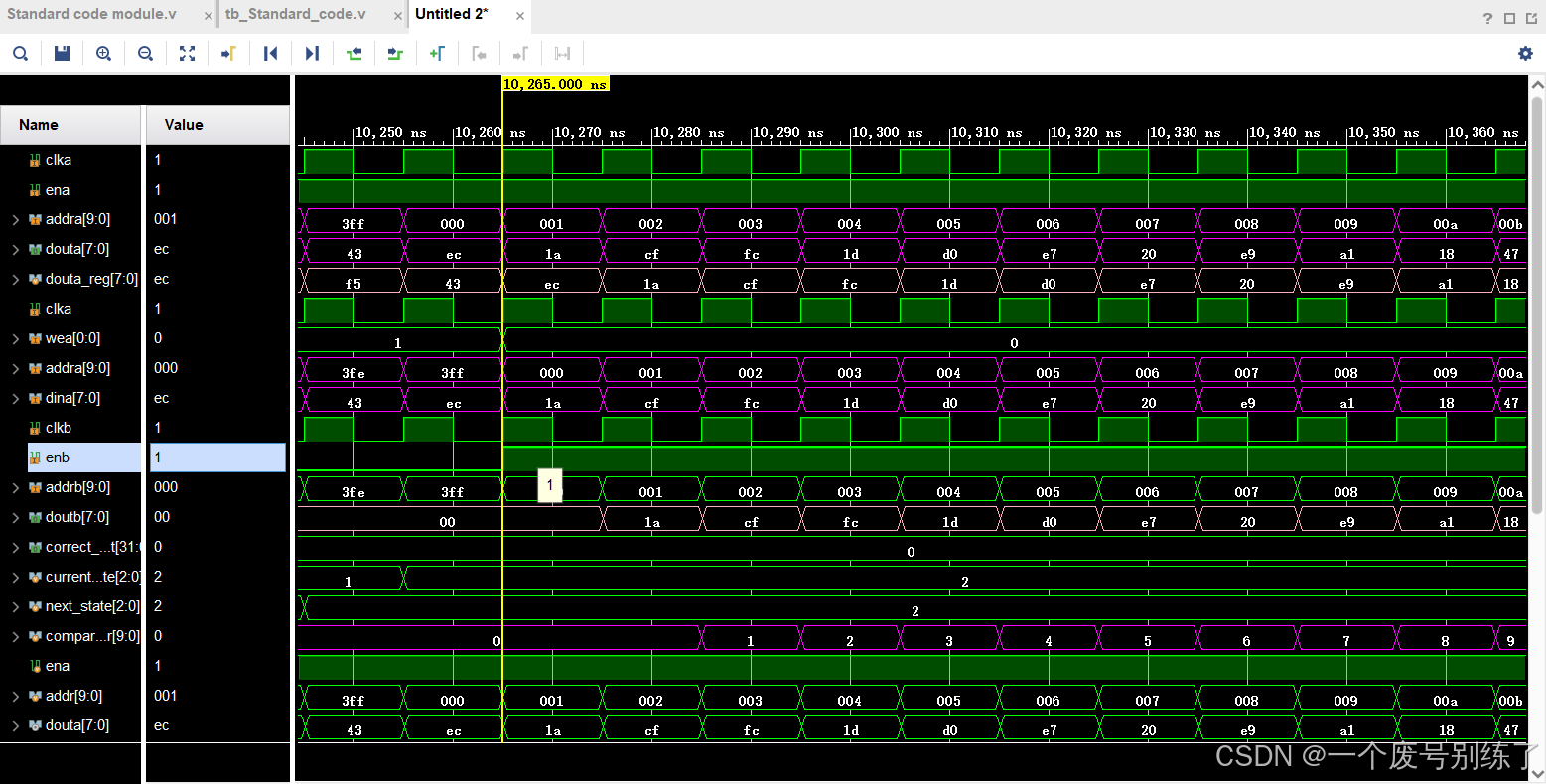This screenshot has width=1546, height=784.
Task: Zoom in on the waveform
Action: click(x=103, y=54)
